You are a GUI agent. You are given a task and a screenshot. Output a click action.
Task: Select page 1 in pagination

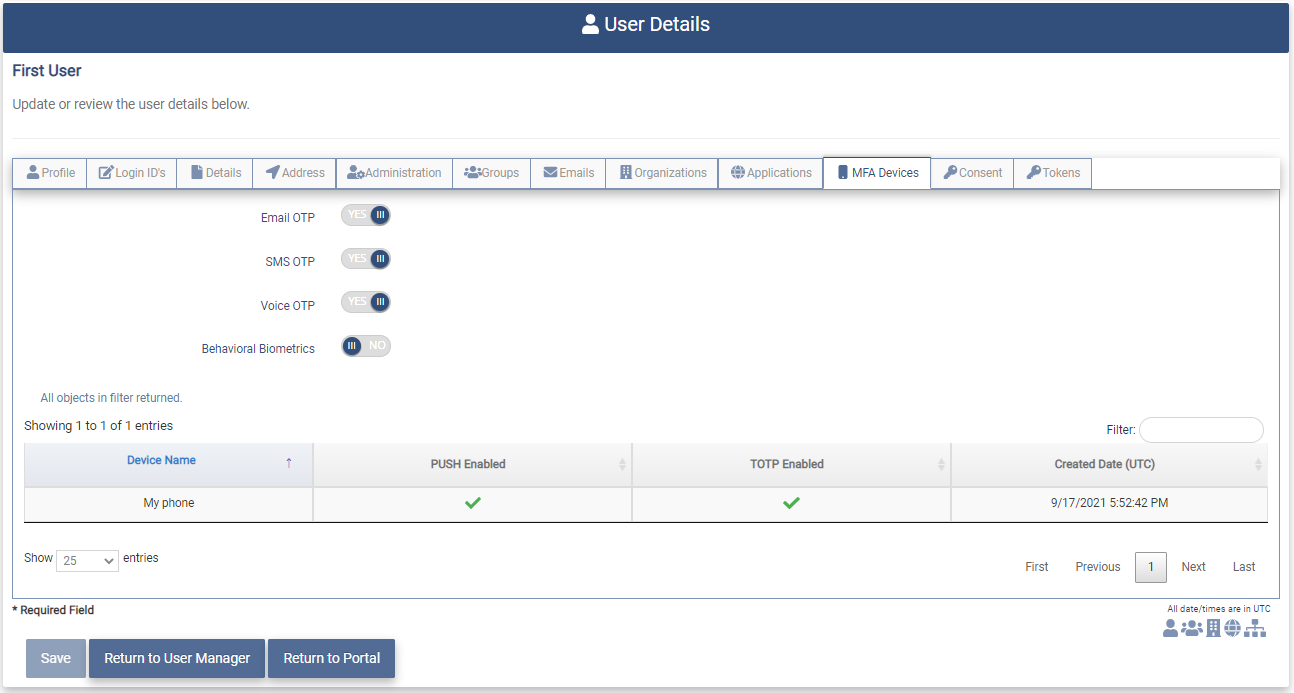point(1151,567)
